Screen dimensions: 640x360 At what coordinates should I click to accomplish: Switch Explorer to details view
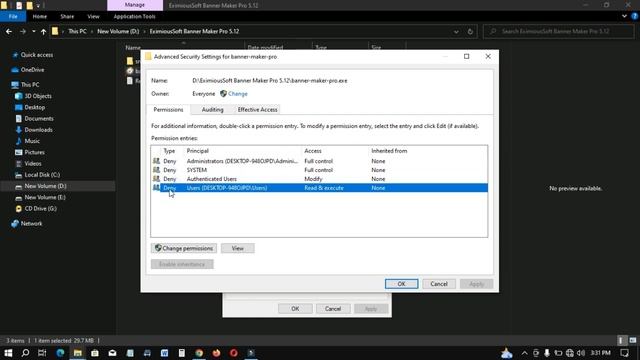point(621,340)
